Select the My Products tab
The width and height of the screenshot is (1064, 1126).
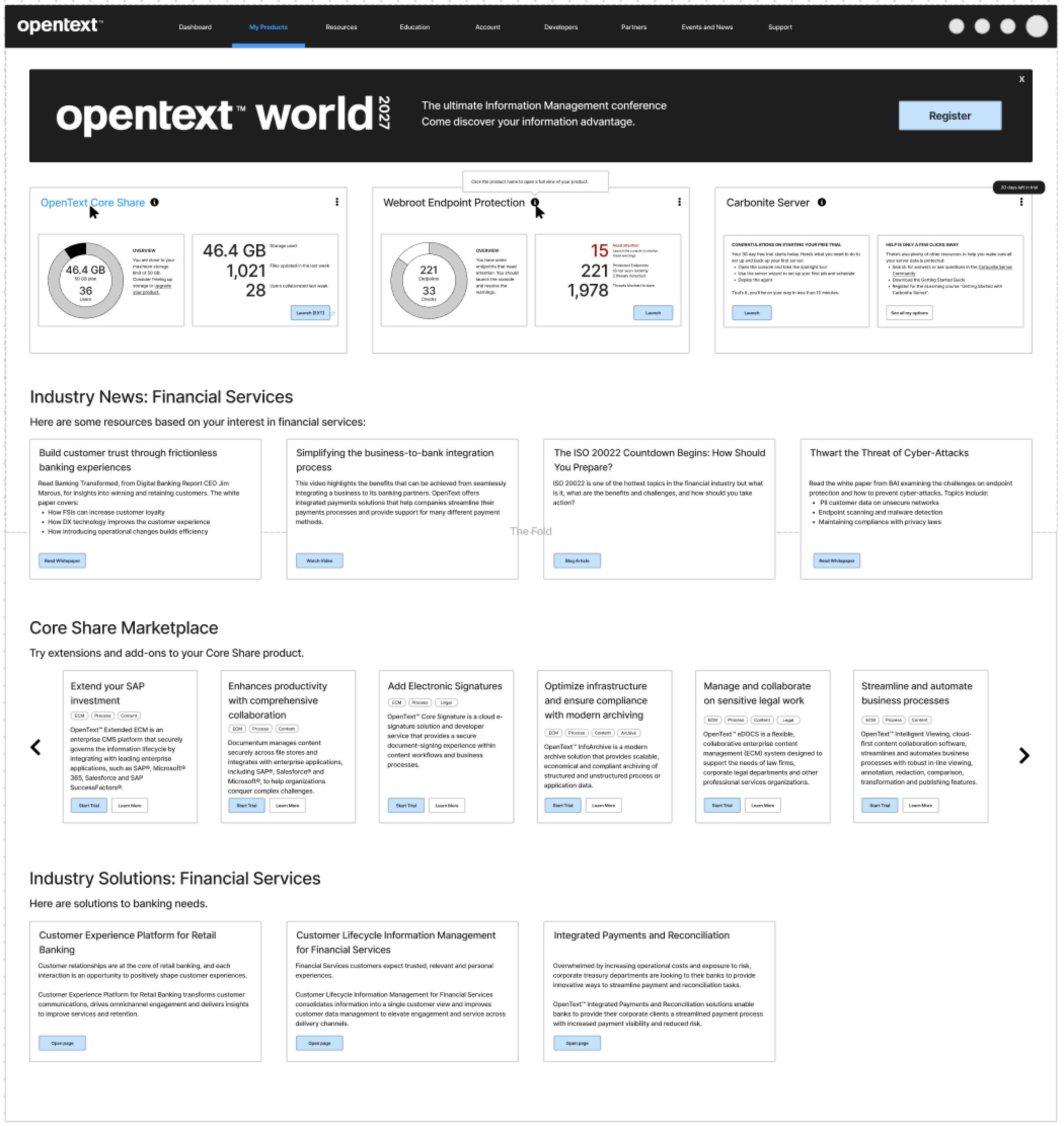[268, 27]
